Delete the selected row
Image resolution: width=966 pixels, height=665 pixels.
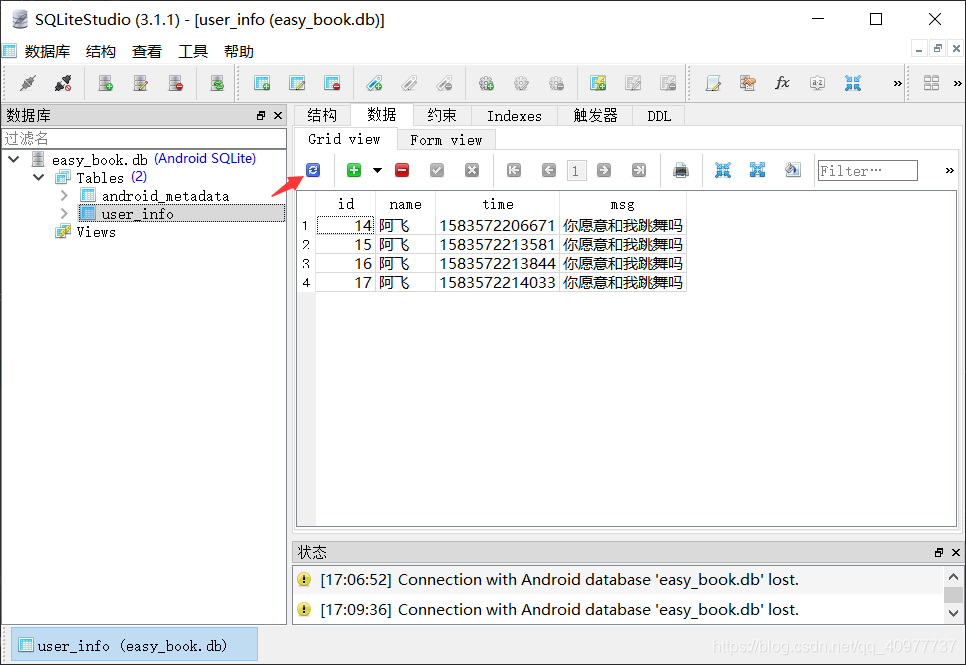pyautogui.click(x=403, y=170)
